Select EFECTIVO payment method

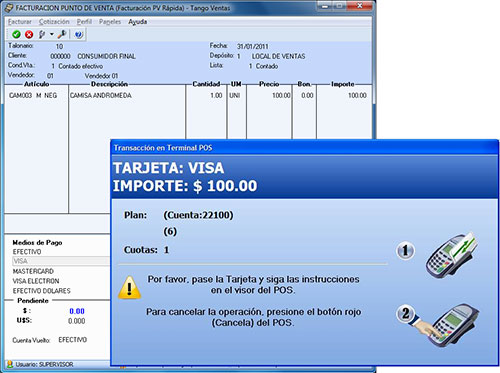pyautogui.click(x=27, y=252)
